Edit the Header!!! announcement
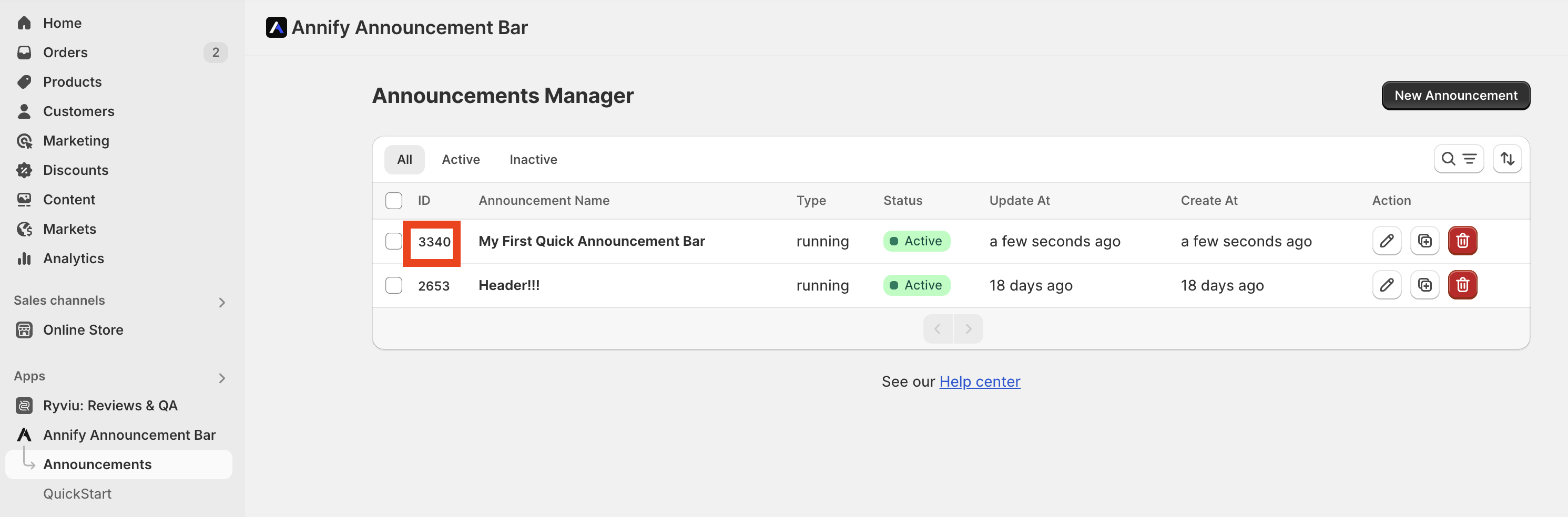This screenshot has width=1568, height=517. coord(1387,285)
